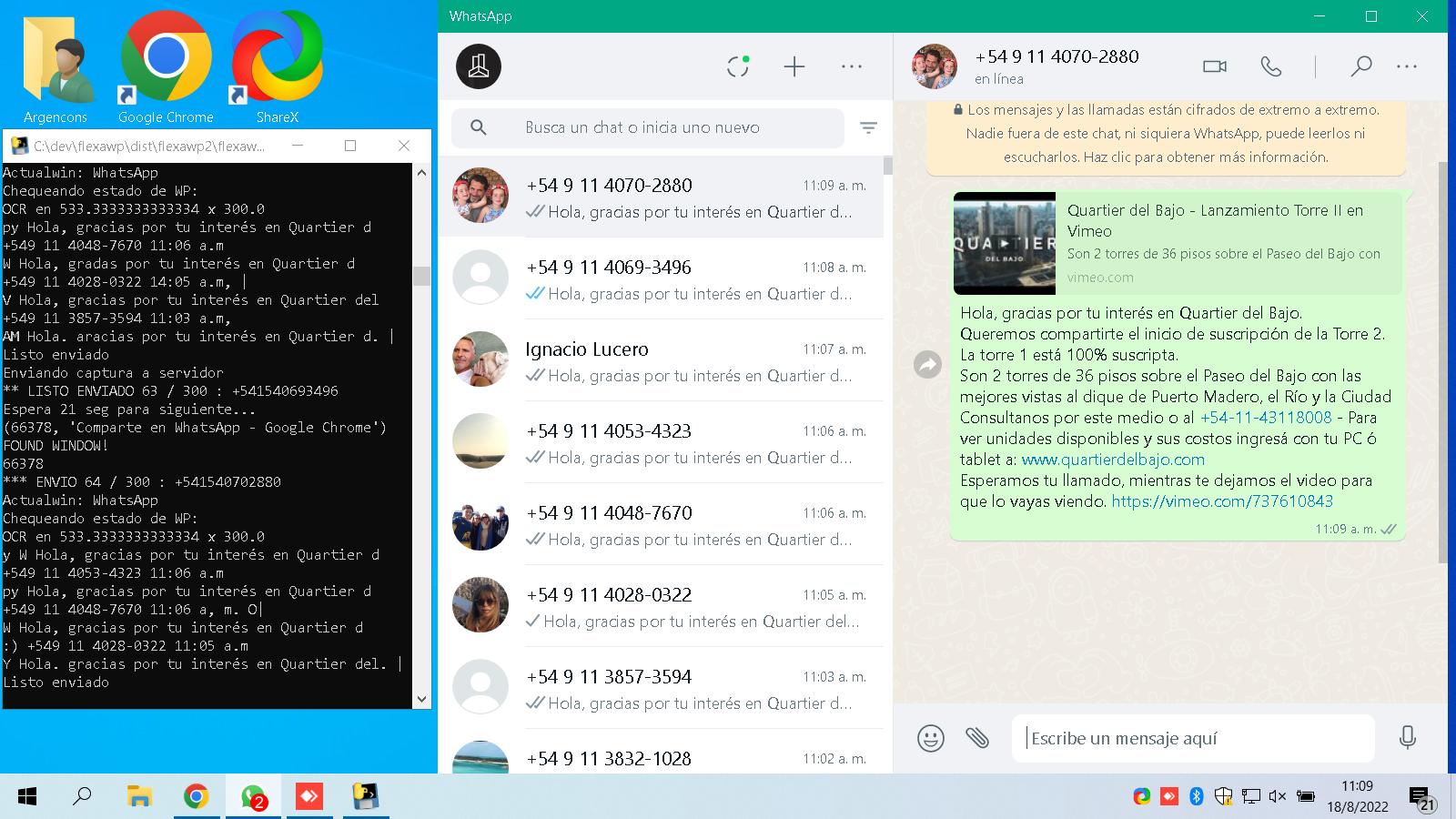The image size is (1456, 819).
Task: Forward the message using arrow icon
Action: click(x=927, y=365)
